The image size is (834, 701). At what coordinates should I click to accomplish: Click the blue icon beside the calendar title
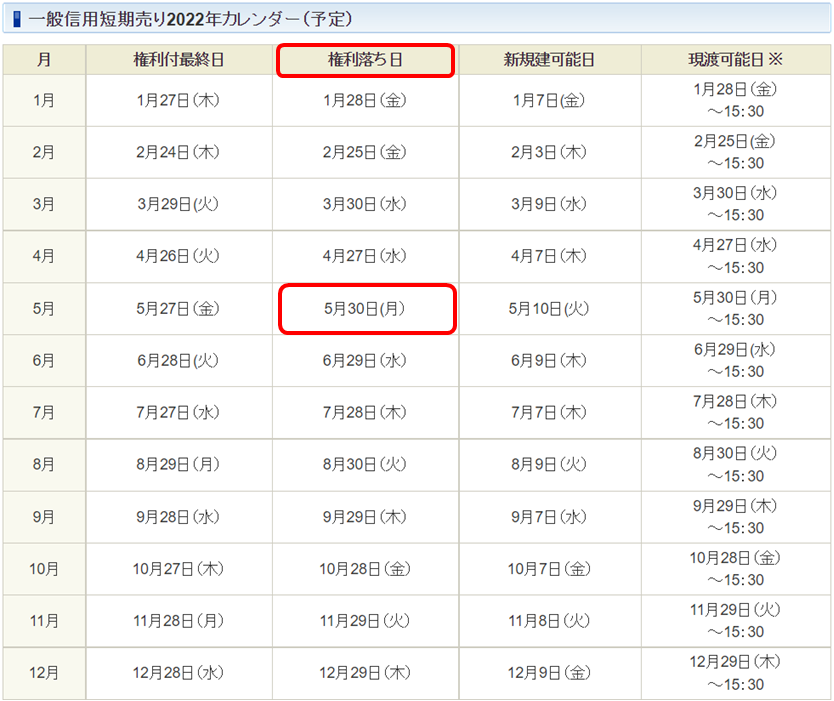coord(17,19)
